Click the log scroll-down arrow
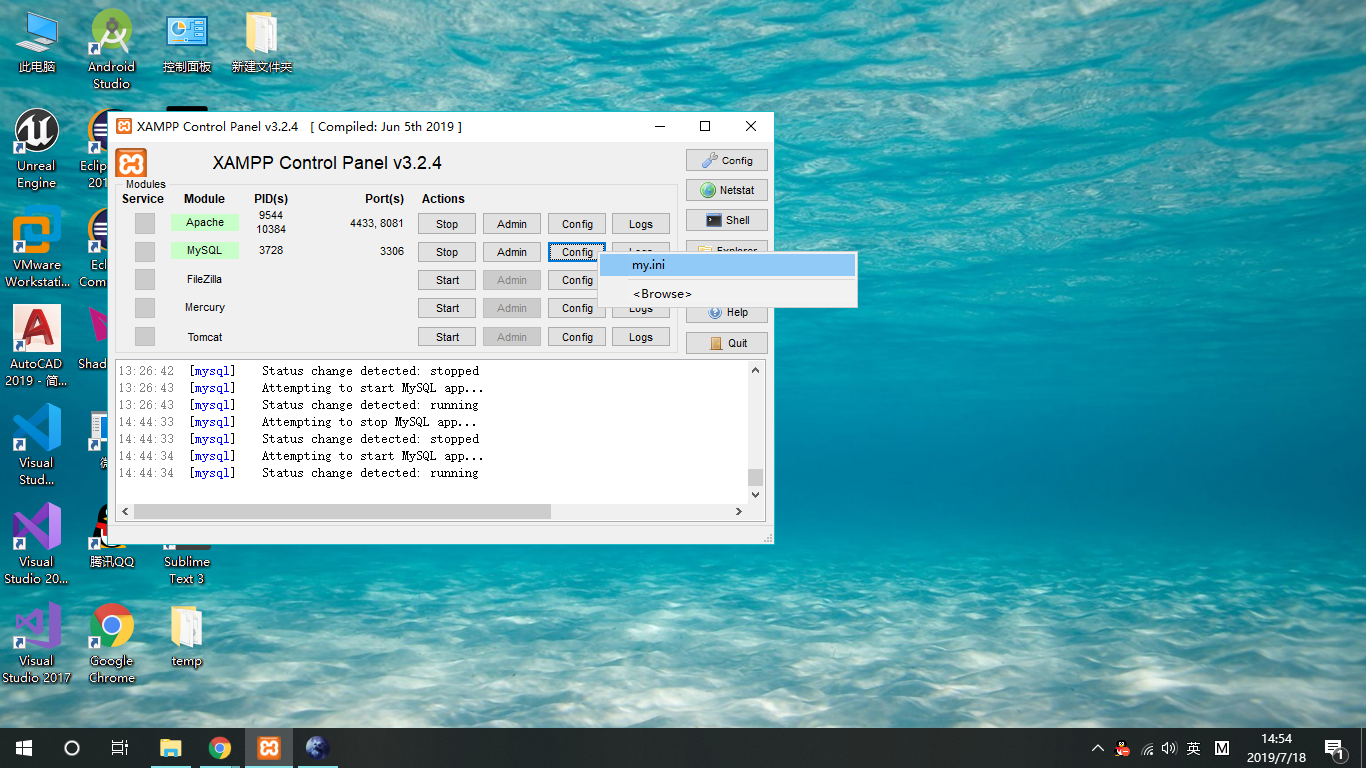1366x768 pixels. pos(755,494)
